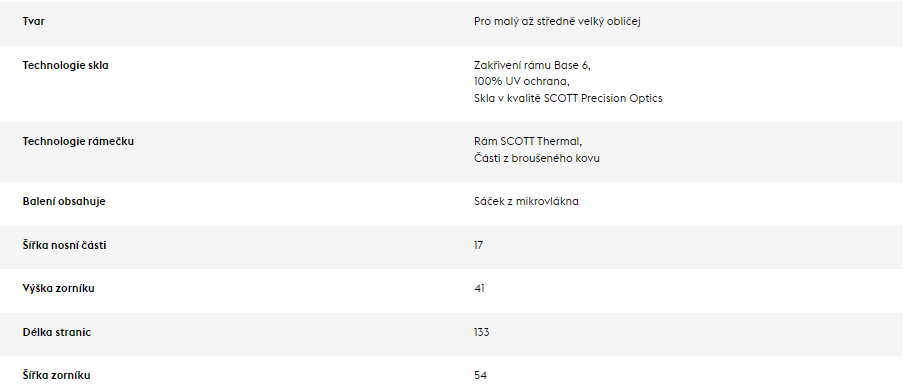Click the value 41
Screen dimensions: 912x392
479,288
